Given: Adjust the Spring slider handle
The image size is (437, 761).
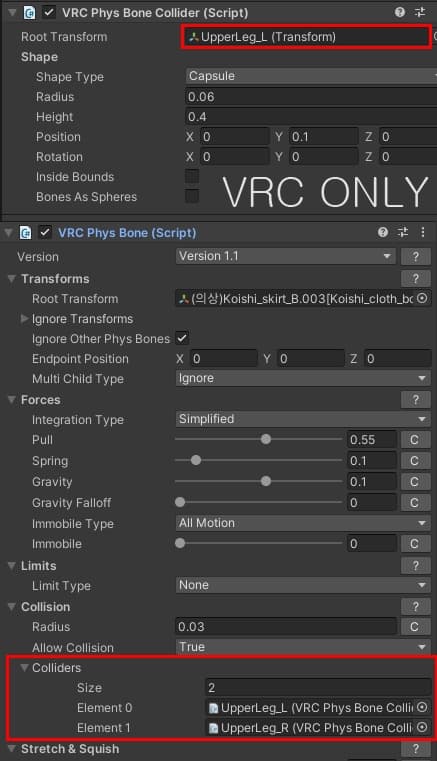Looking at the screenshot, I should [x=196, y=460].
